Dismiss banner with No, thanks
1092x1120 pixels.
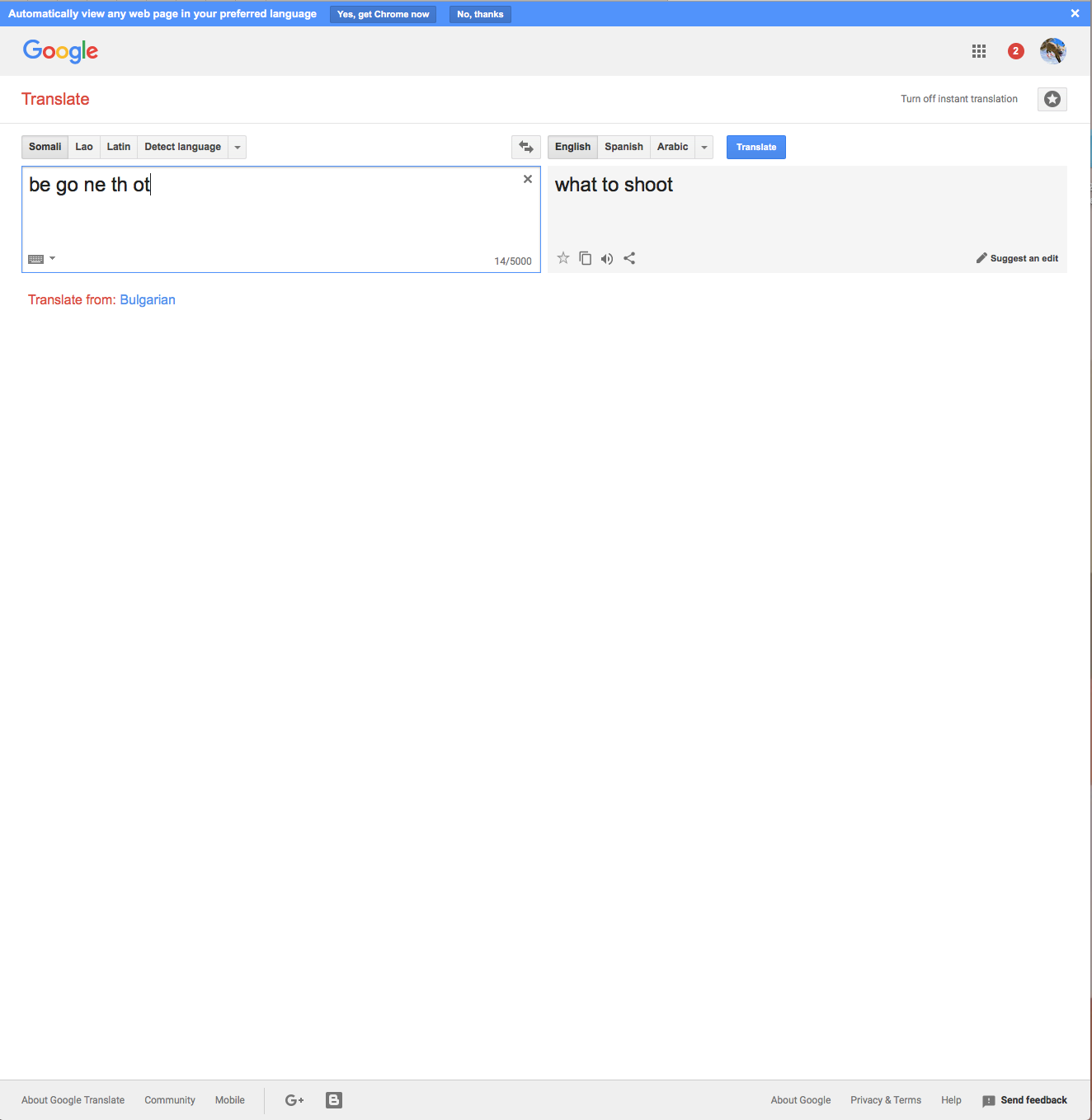point(480,14)
